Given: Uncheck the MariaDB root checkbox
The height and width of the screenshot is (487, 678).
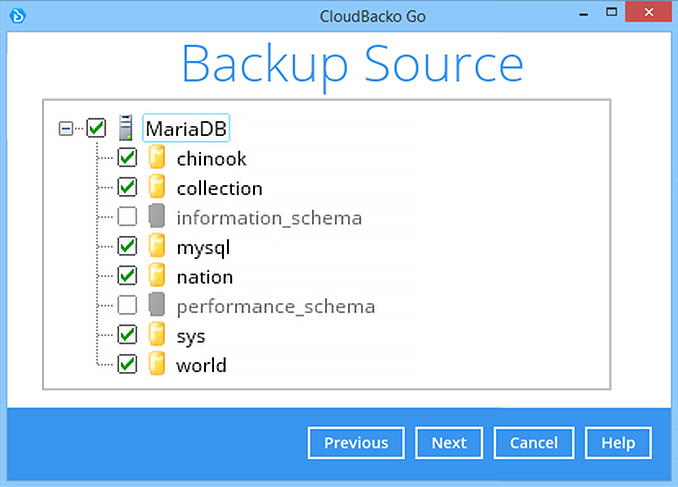Looking at the screenshot, I should pos(96,128).
